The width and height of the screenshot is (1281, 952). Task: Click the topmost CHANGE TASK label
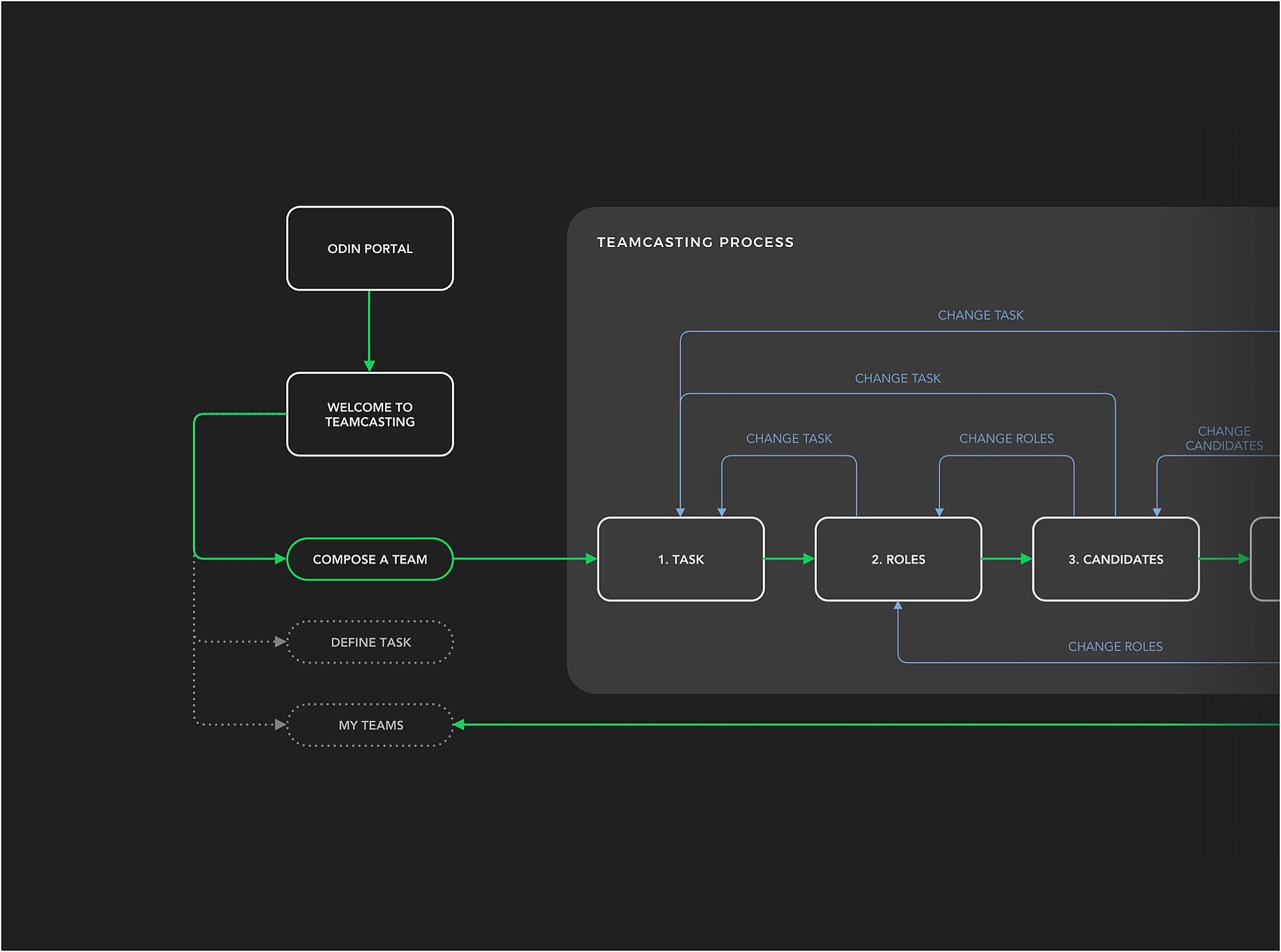coord(980,315)
